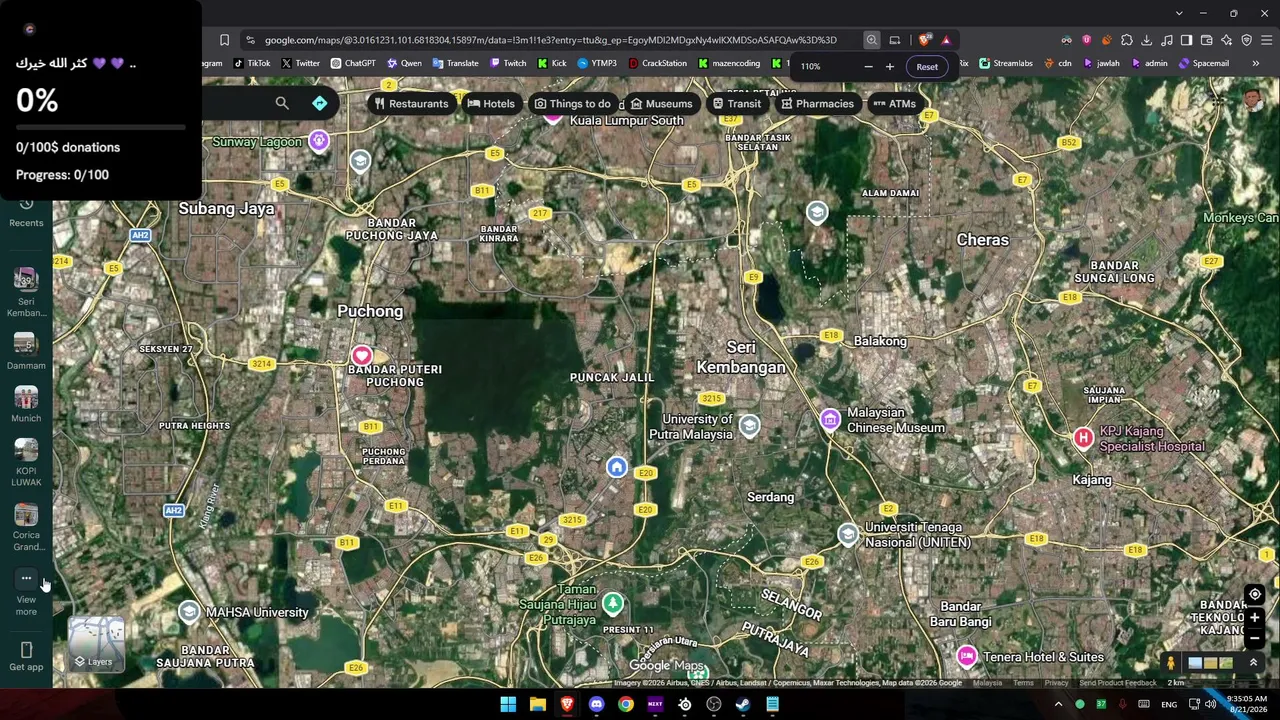Open the ChatGPT bookmark

pyautogui.click(x=353, y=63)
